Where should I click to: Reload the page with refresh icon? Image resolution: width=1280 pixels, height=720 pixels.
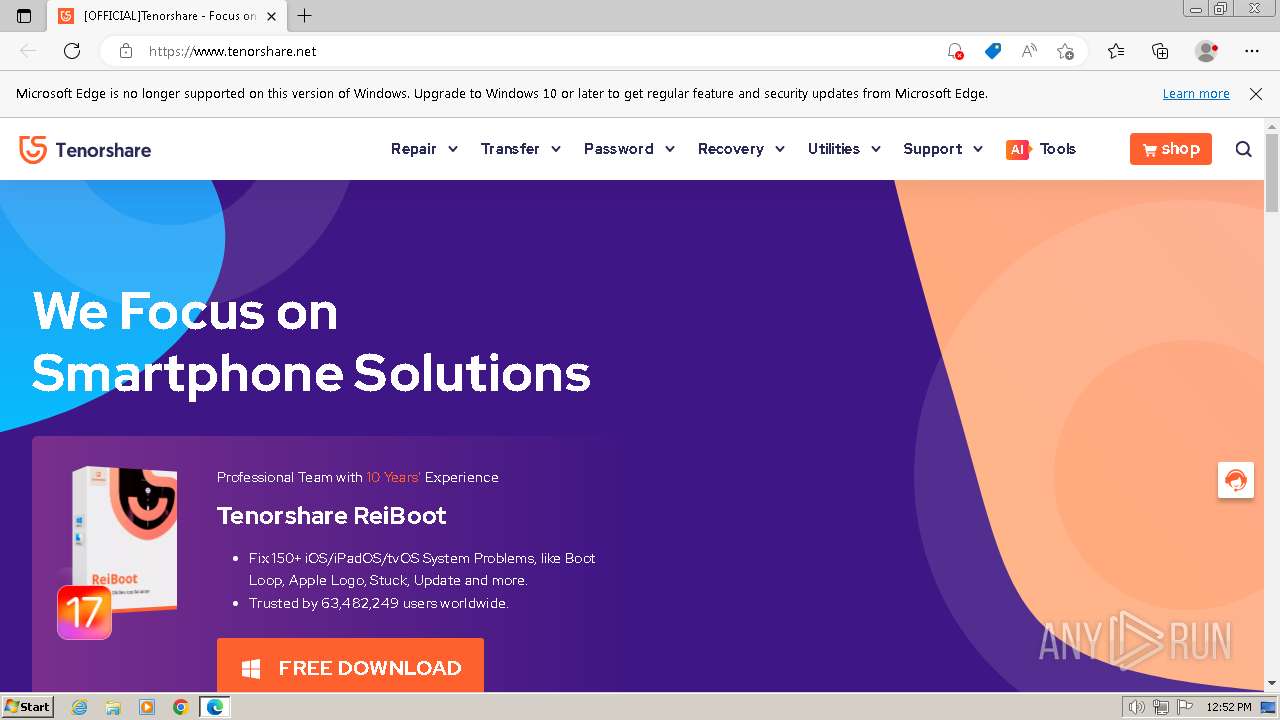click(72, 51)
